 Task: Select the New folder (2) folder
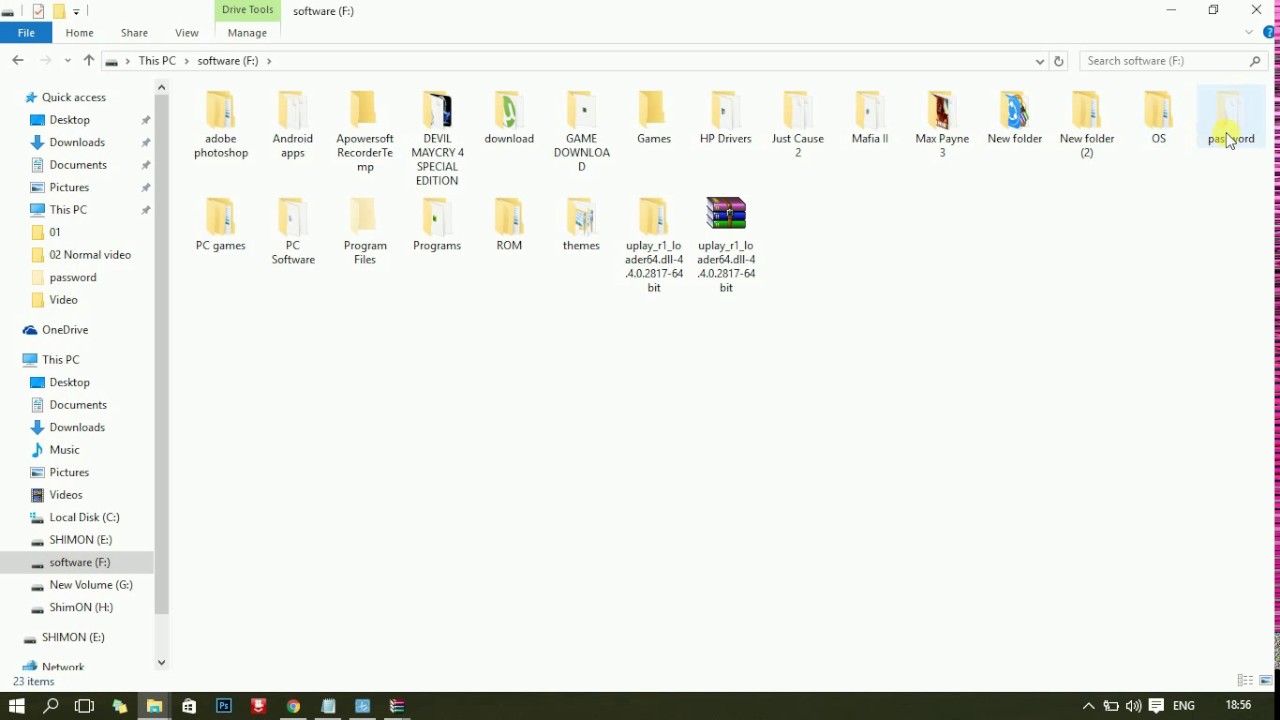pos(1087,124)
